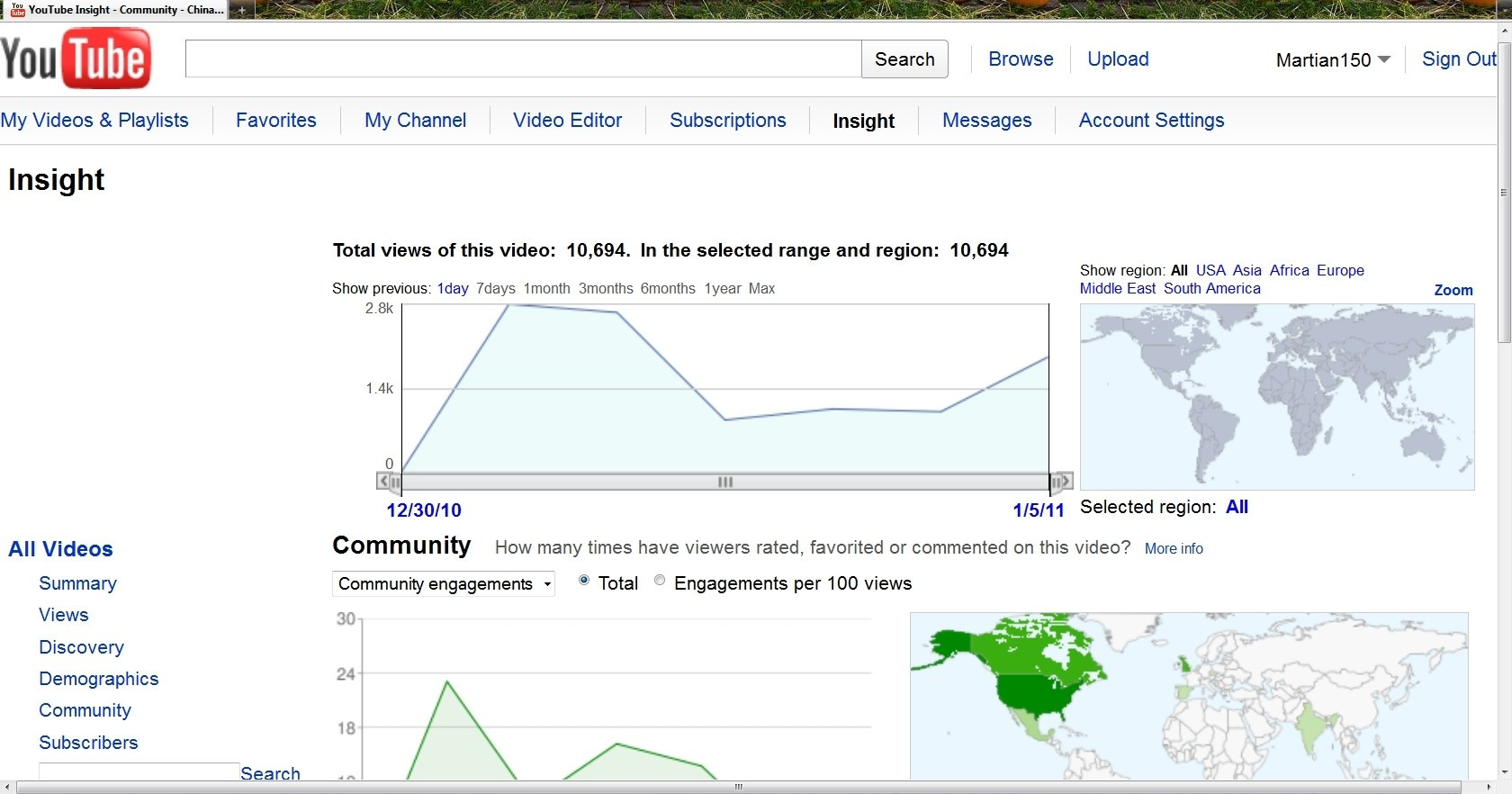Image resolution: width=1512 pixels, height=794 pixels.
Task: Click the Browse link
Action: tap(1021, 59)
